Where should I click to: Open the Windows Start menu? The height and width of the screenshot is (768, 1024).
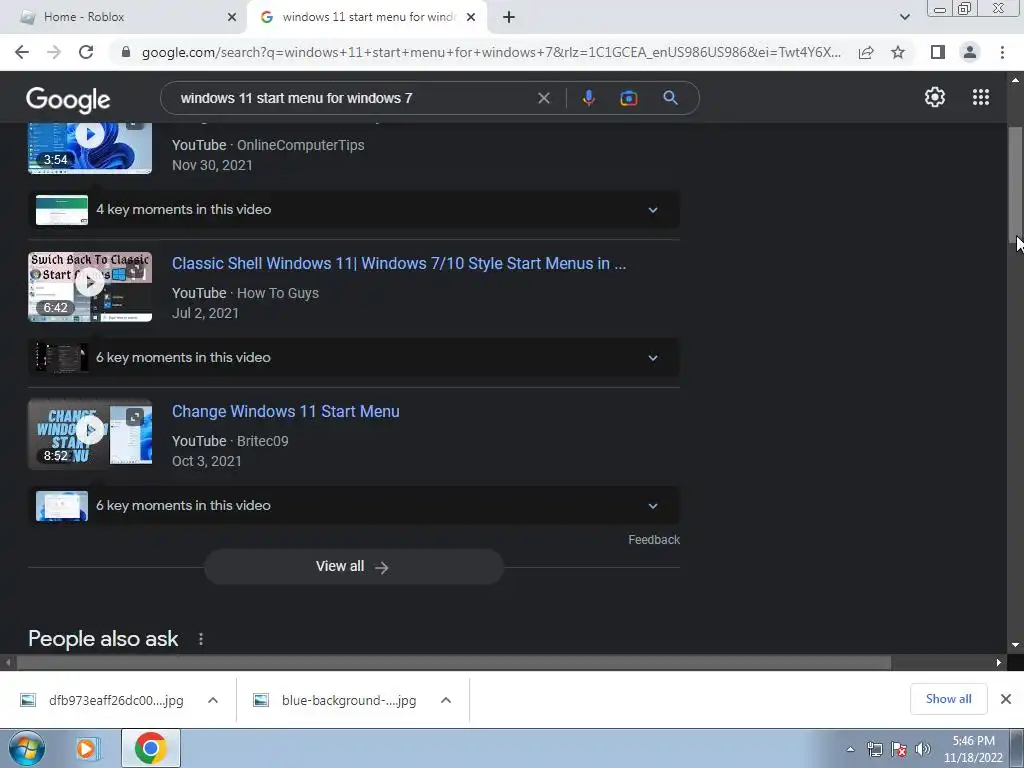click(x=26, y=748)
